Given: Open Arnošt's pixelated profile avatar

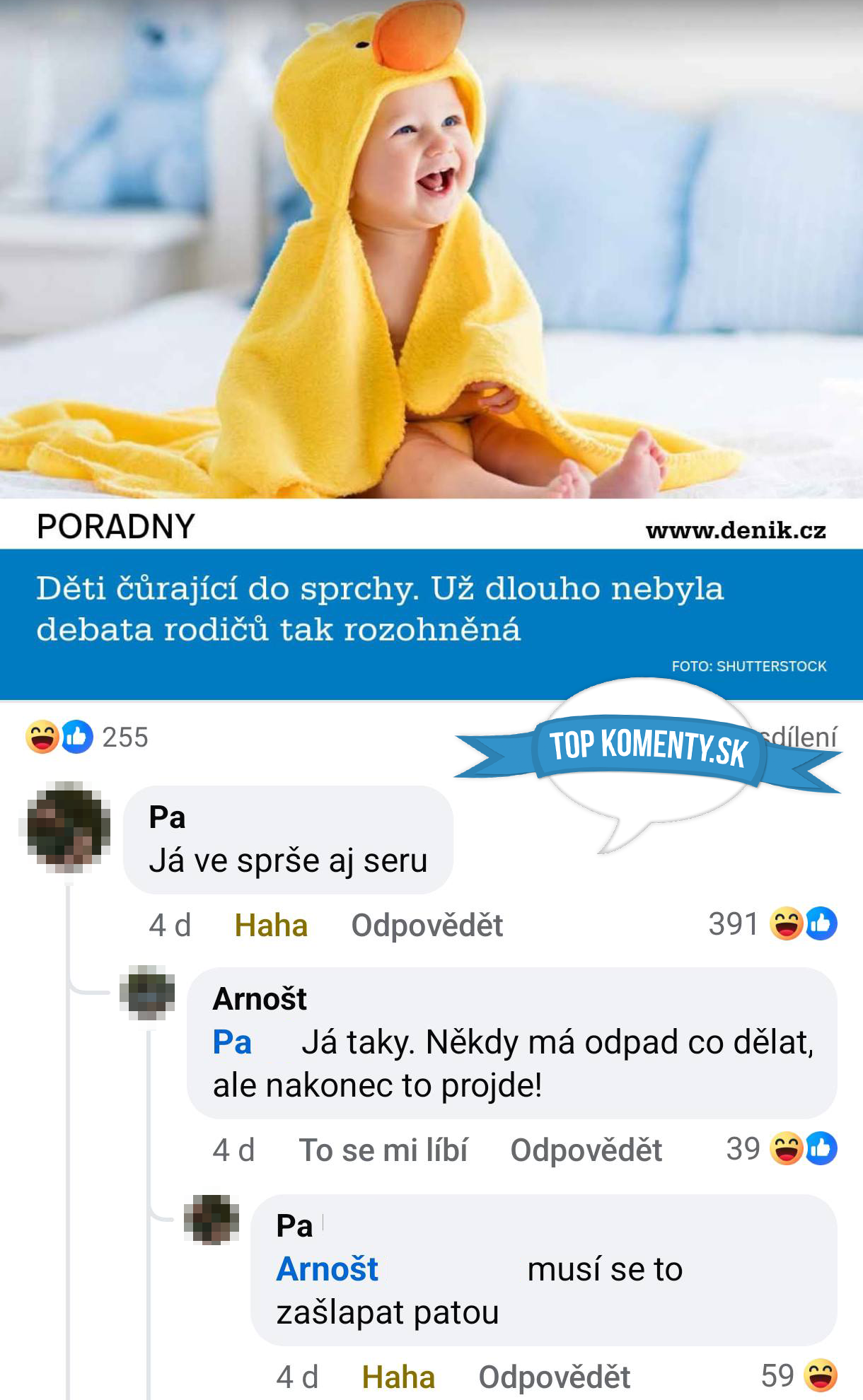Looking at the screenshot, I should tap(147, 993).
